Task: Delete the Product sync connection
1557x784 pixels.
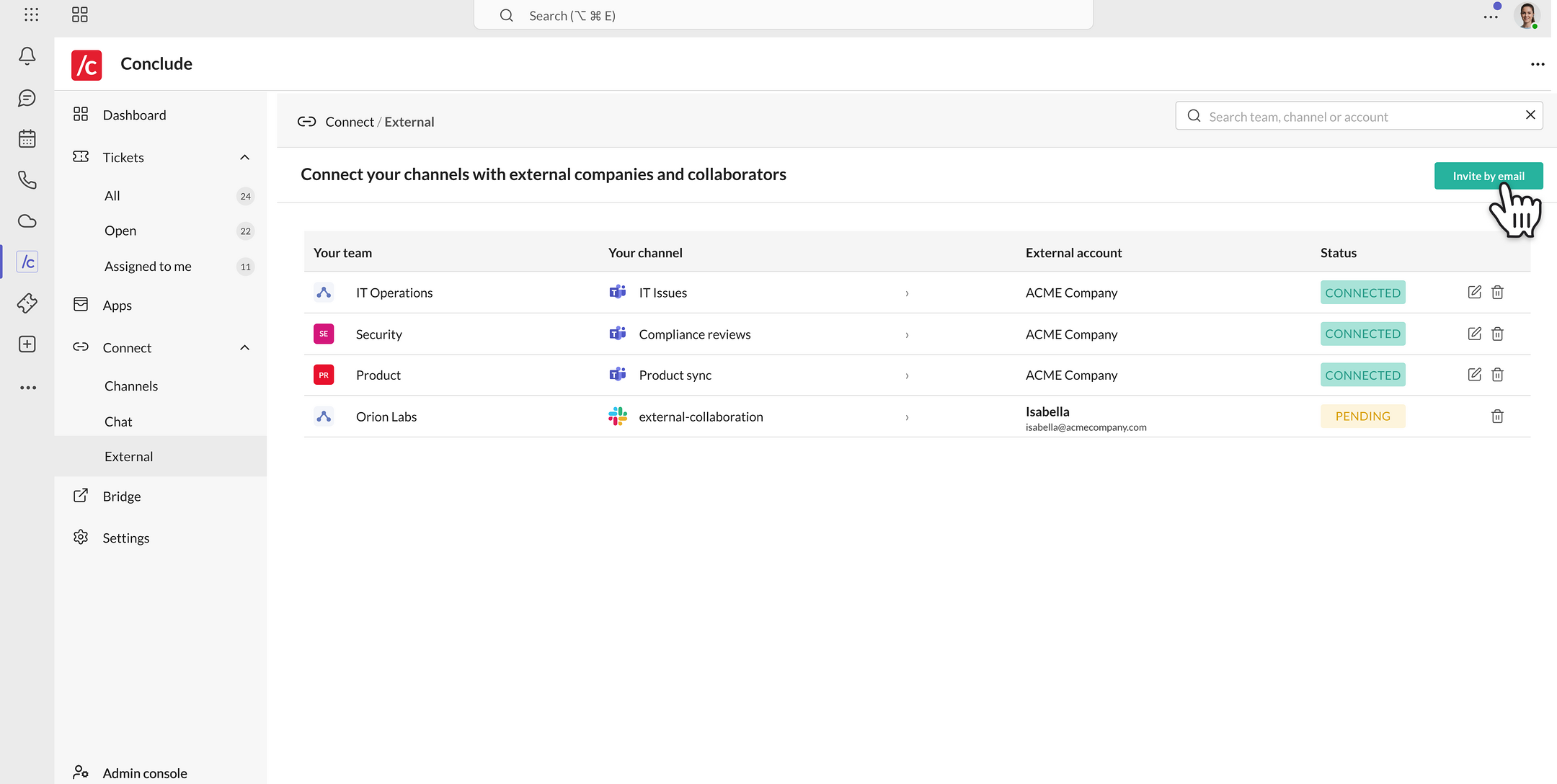Action: coord(1498,375)
